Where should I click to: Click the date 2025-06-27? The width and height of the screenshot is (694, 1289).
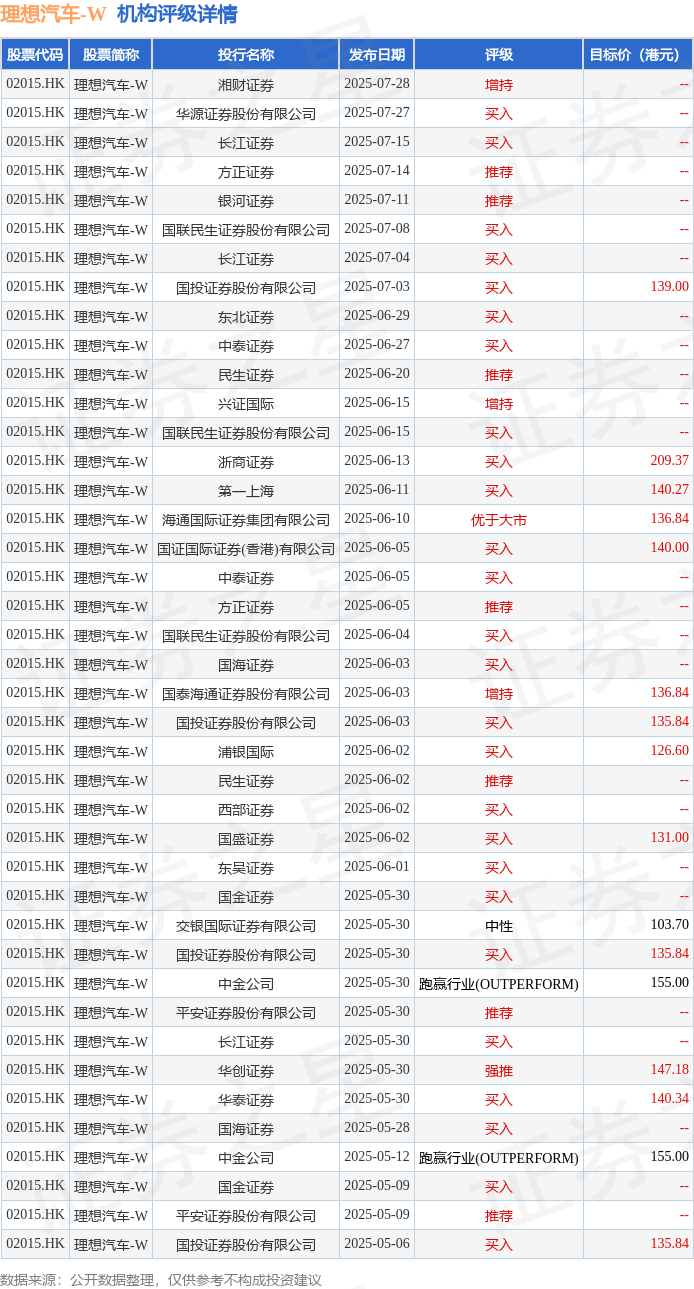point(377,345)
